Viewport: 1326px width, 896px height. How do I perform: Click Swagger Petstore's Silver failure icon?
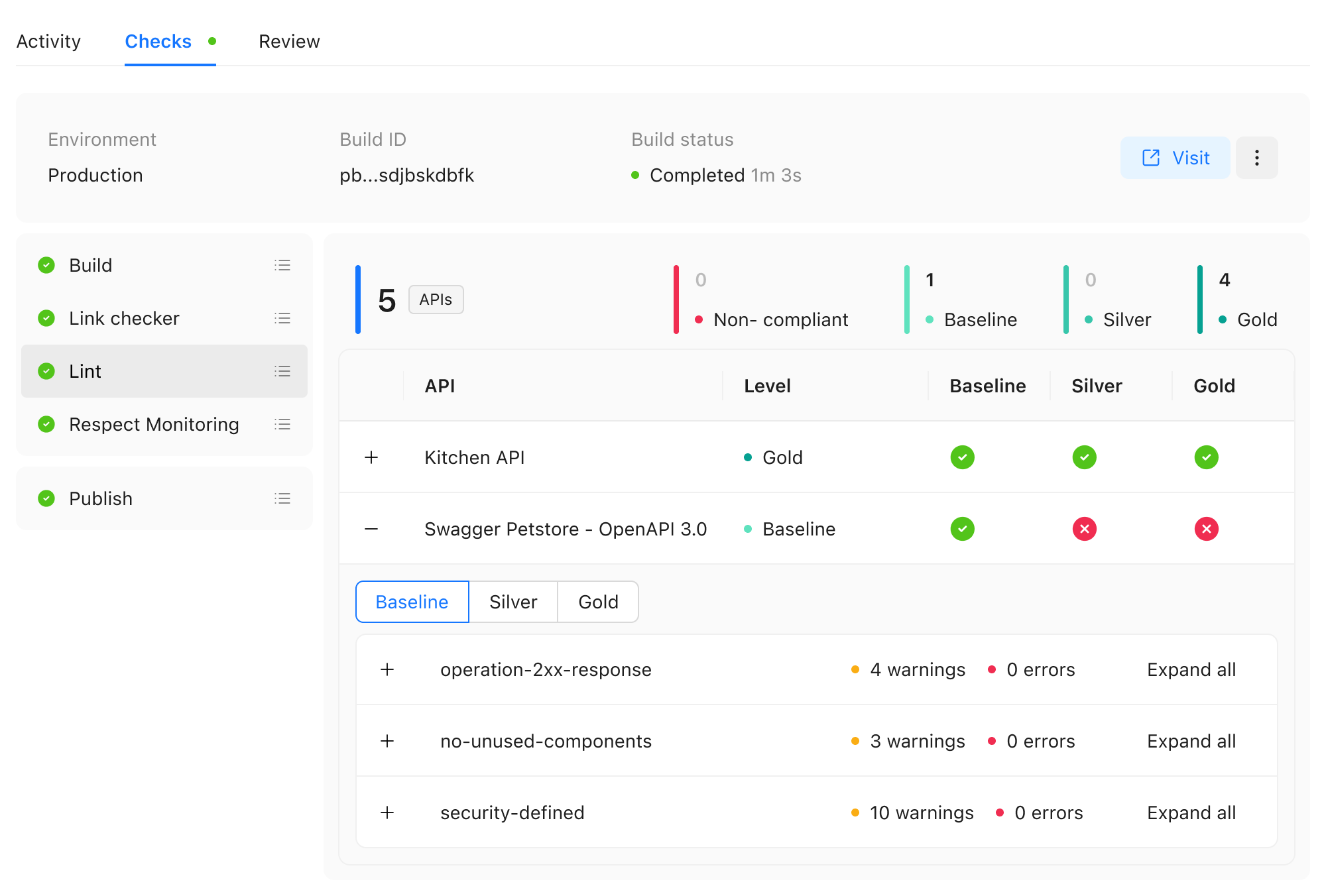[x=1084, y=529]
